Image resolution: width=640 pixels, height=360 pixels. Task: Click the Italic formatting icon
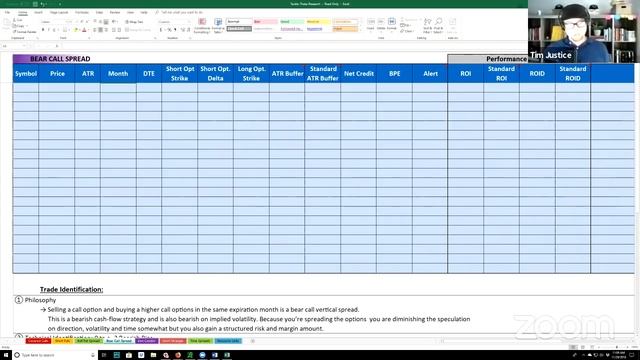point(49,30)
